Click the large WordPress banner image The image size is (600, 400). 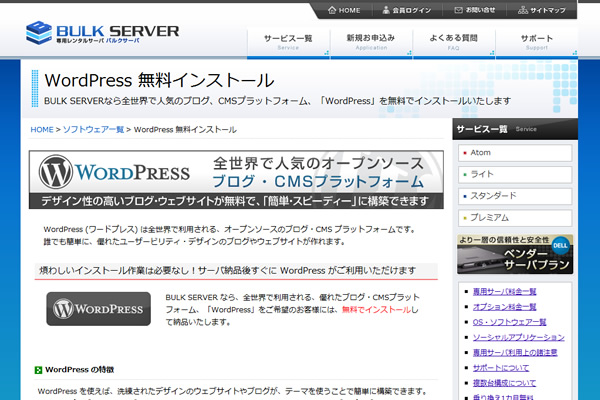click(236, 179)
